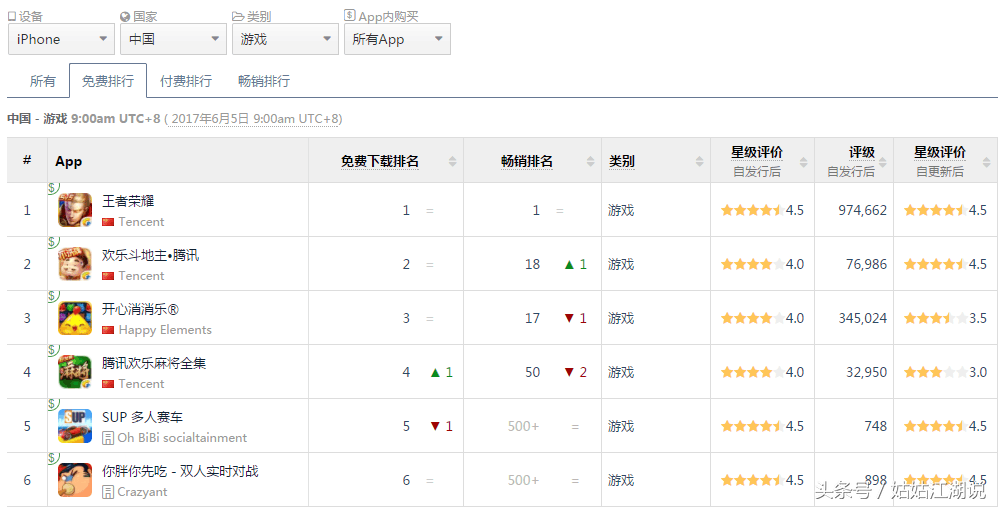
Task: Click star rating 3.5 for 开心消消乐 since update
Action: tap(945, 318)
